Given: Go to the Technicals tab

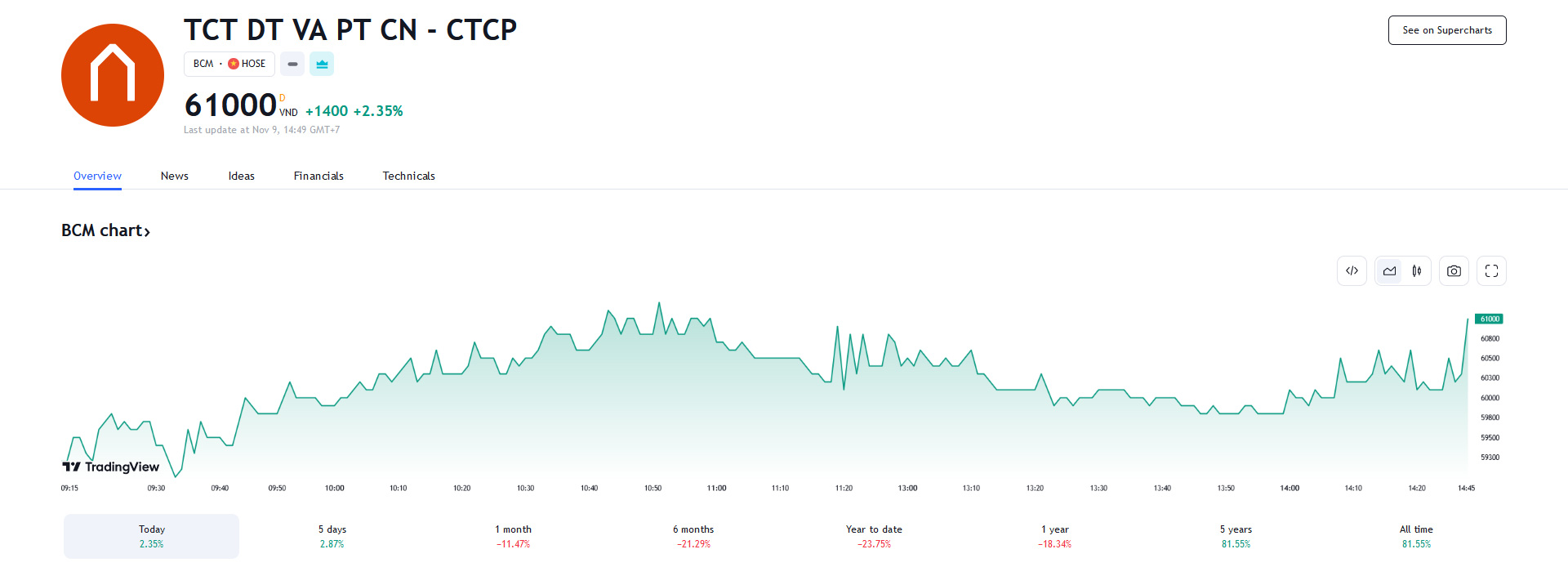Looking at the screenshot, I should click(x=408, y=176).
